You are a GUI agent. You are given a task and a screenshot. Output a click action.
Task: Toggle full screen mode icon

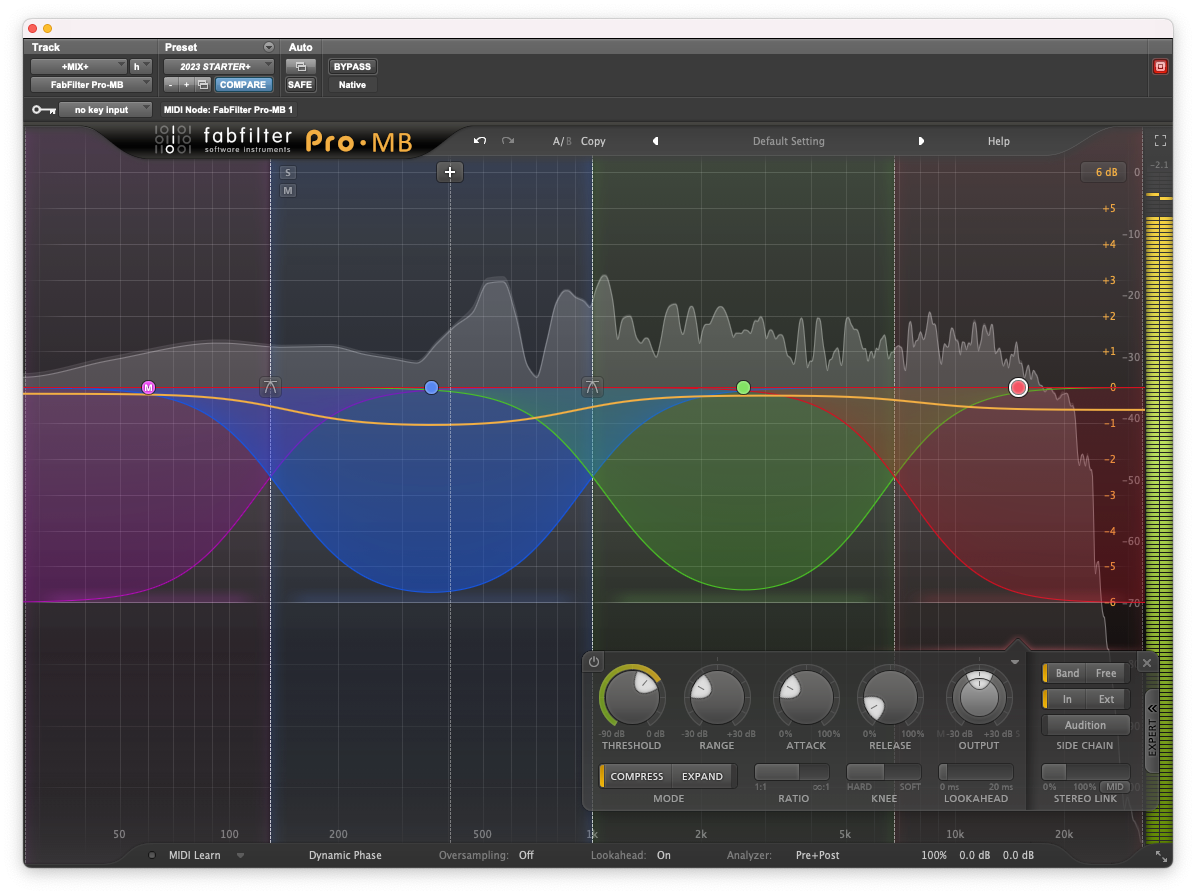coord(1160,141)
